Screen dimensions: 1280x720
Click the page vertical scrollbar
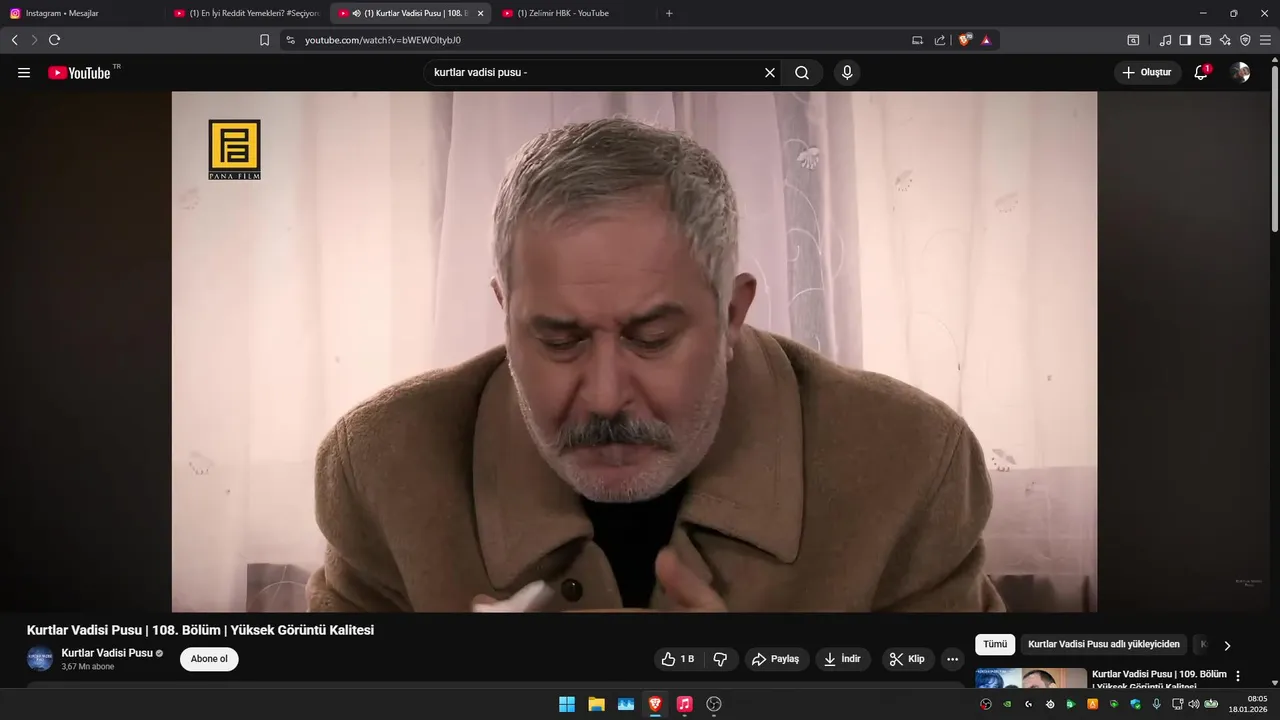(1275, 150)
